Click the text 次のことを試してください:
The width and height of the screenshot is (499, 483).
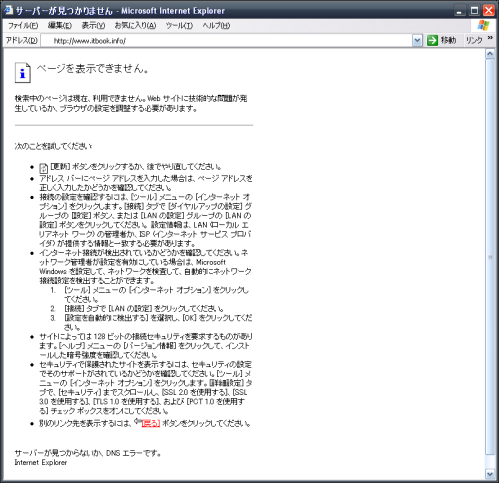(53, 146)
